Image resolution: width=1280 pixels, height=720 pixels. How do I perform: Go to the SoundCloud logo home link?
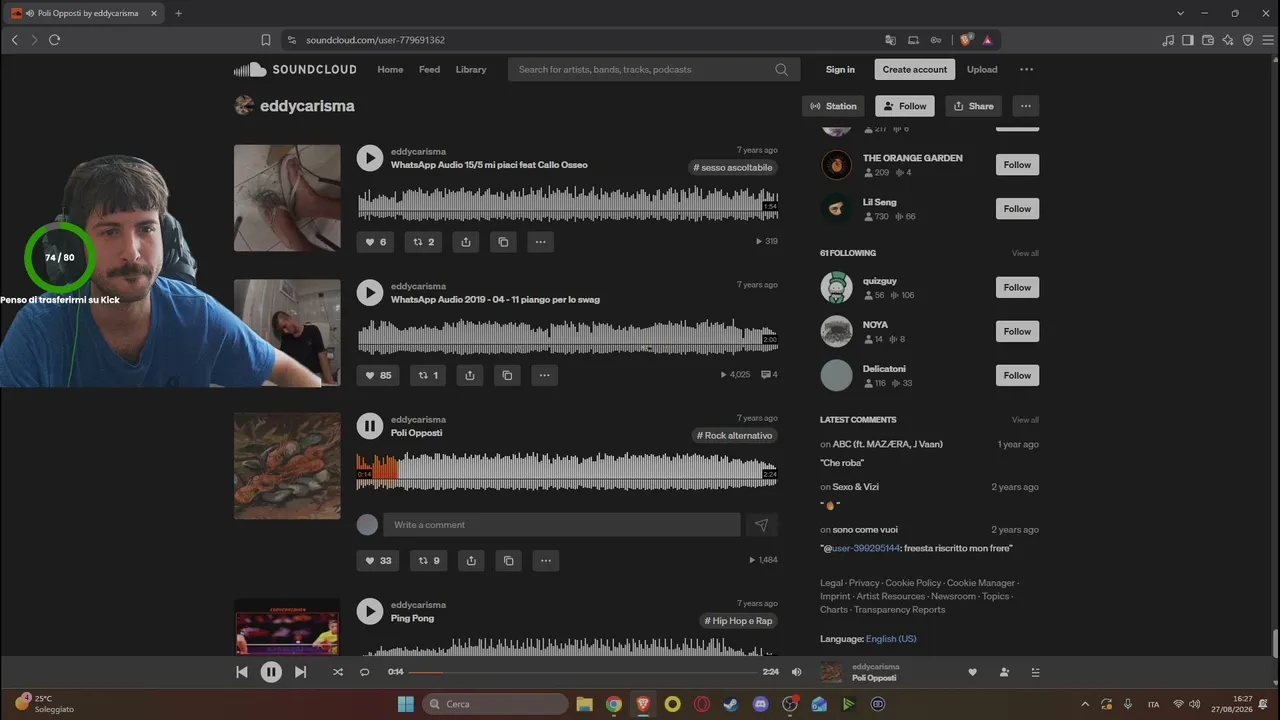[295, 70]
